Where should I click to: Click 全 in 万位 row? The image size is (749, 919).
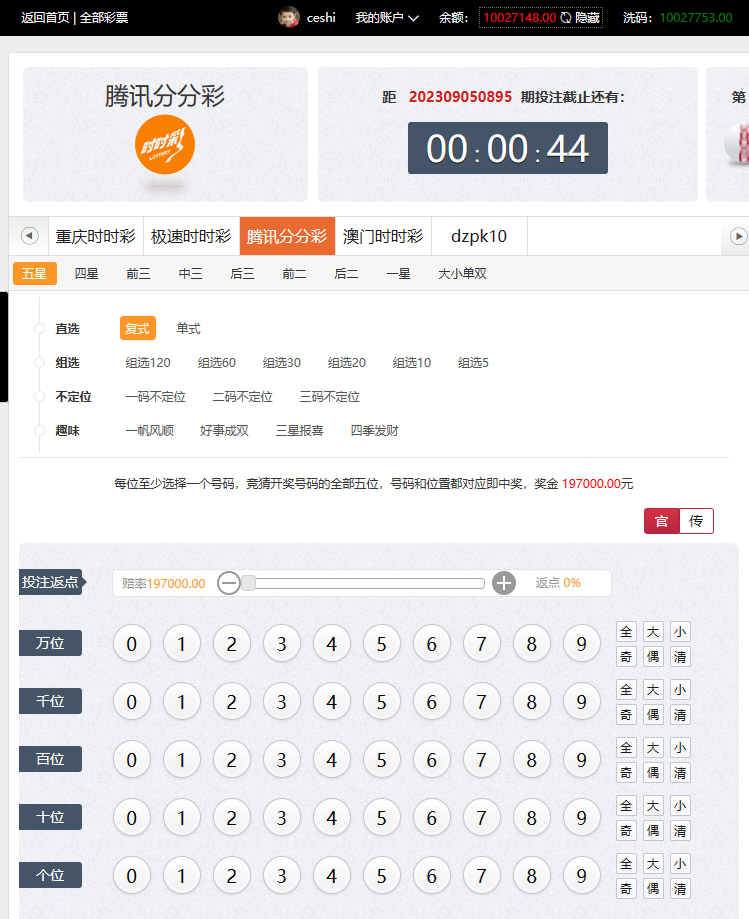627,632
